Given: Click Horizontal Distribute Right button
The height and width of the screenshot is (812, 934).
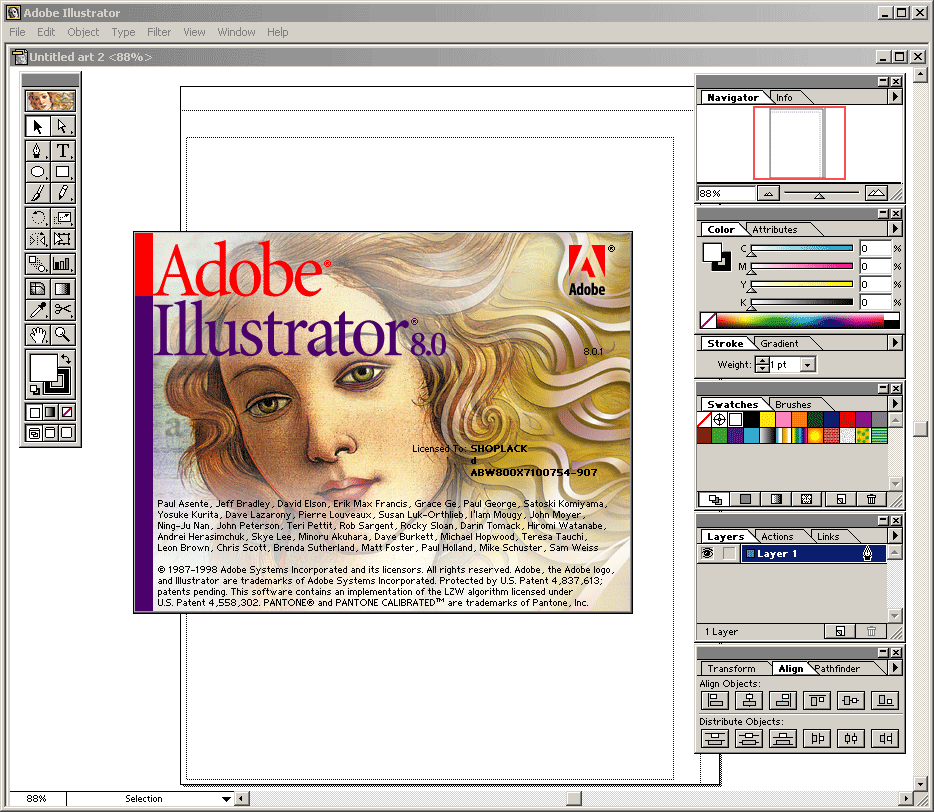Looking at the screenshot, I should click(885, 739).
